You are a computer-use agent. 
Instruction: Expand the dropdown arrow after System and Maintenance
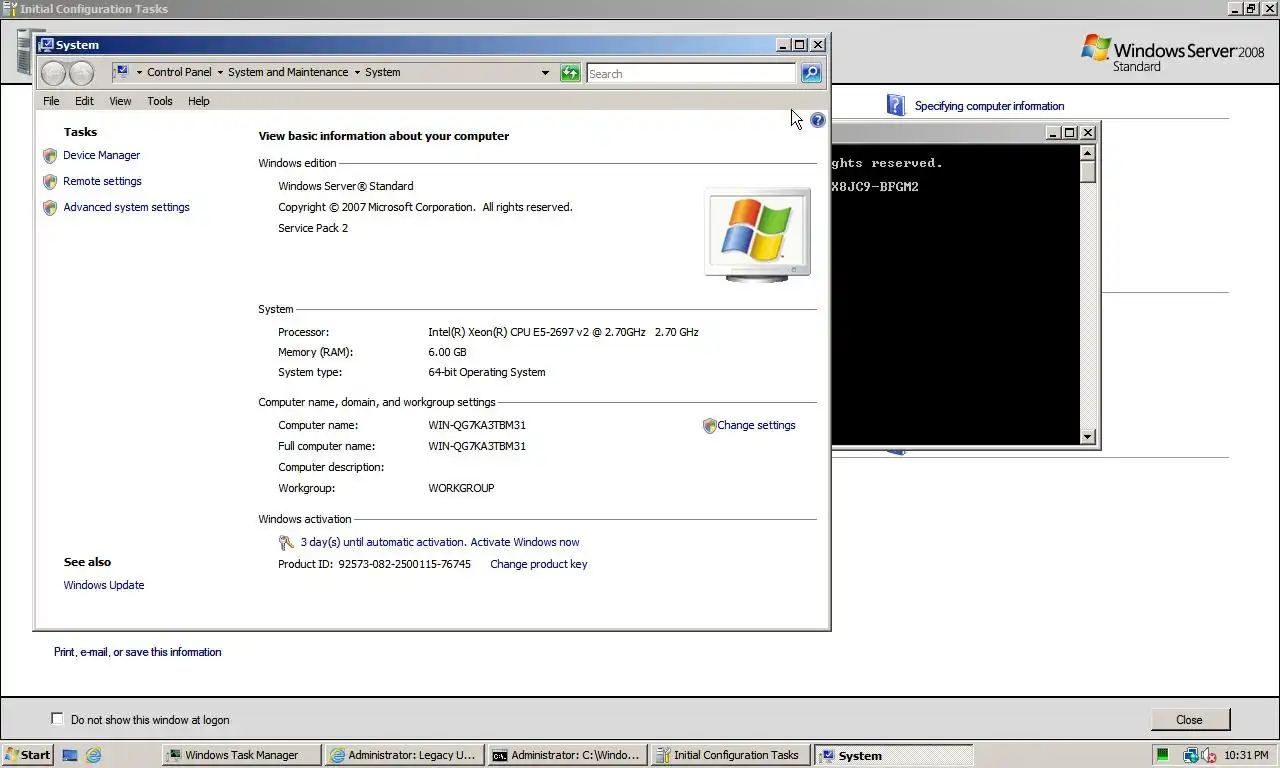click(x=357, y=72)
